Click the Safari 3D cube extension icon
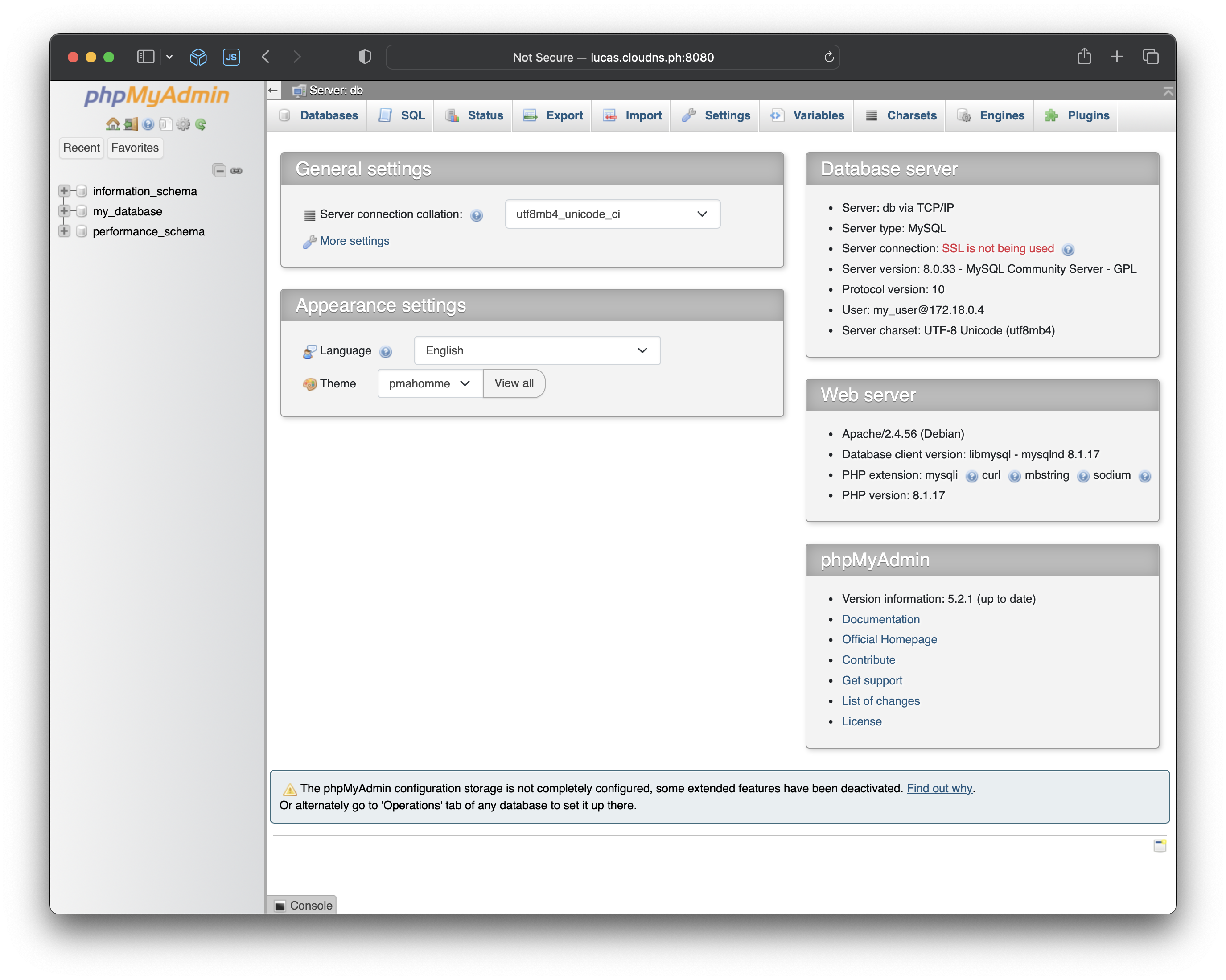The width and height of the screenshot is (1226, 980). (x=198, y=57)
